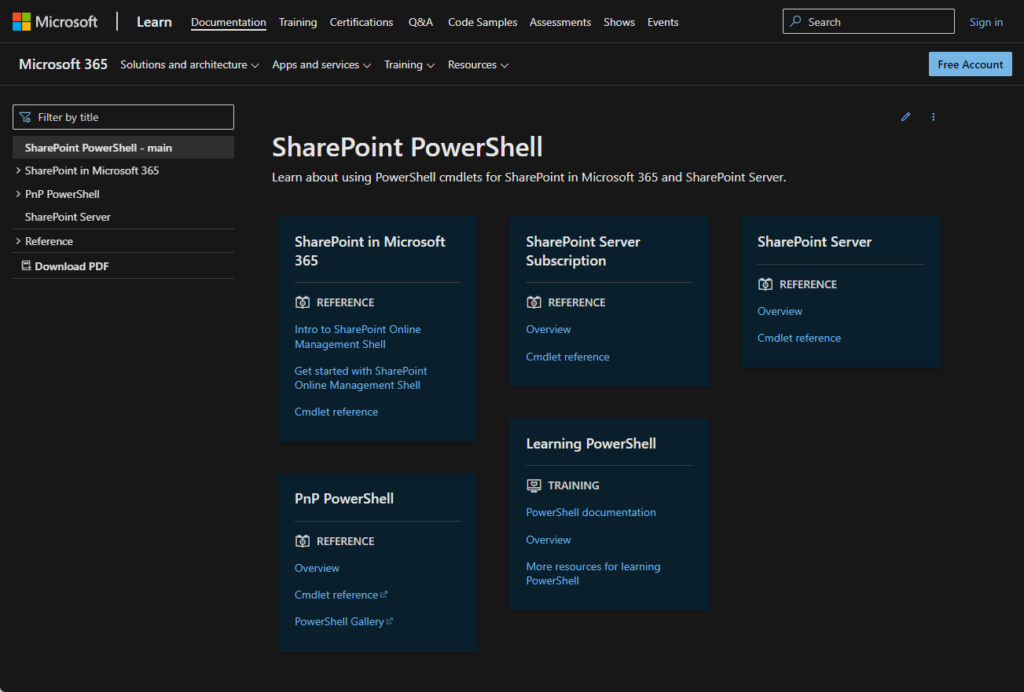Click the Download PDF document icon
The width and height of the screenshot is (1024, 692).
pos(26,266)
